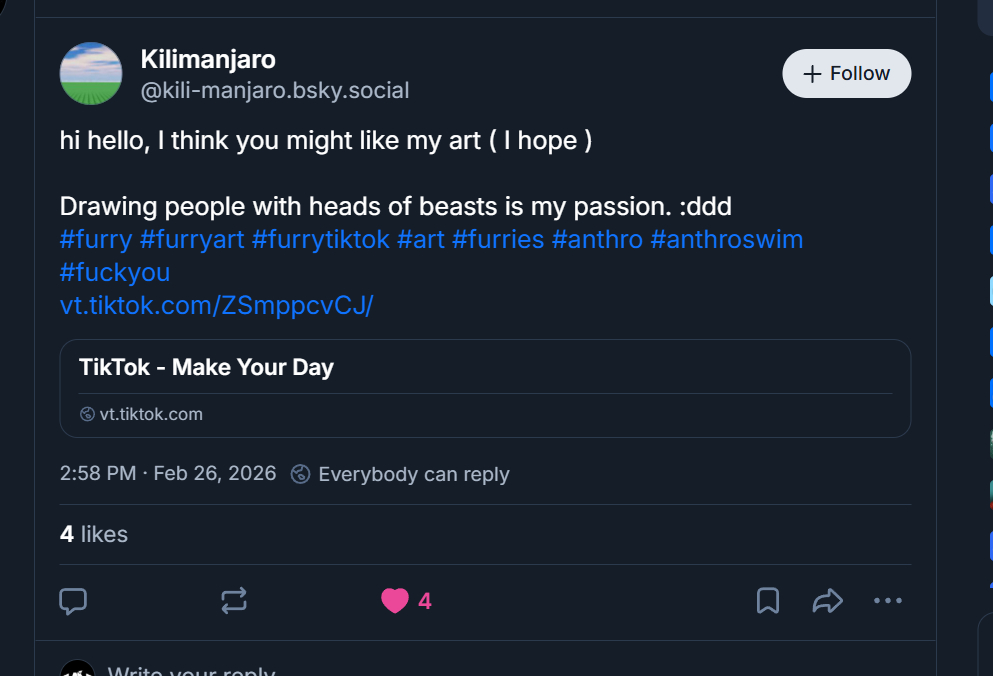The width and height of the screenshot is (993, 676).
Task: Click the Everybody can reply label
Action: 413,474
